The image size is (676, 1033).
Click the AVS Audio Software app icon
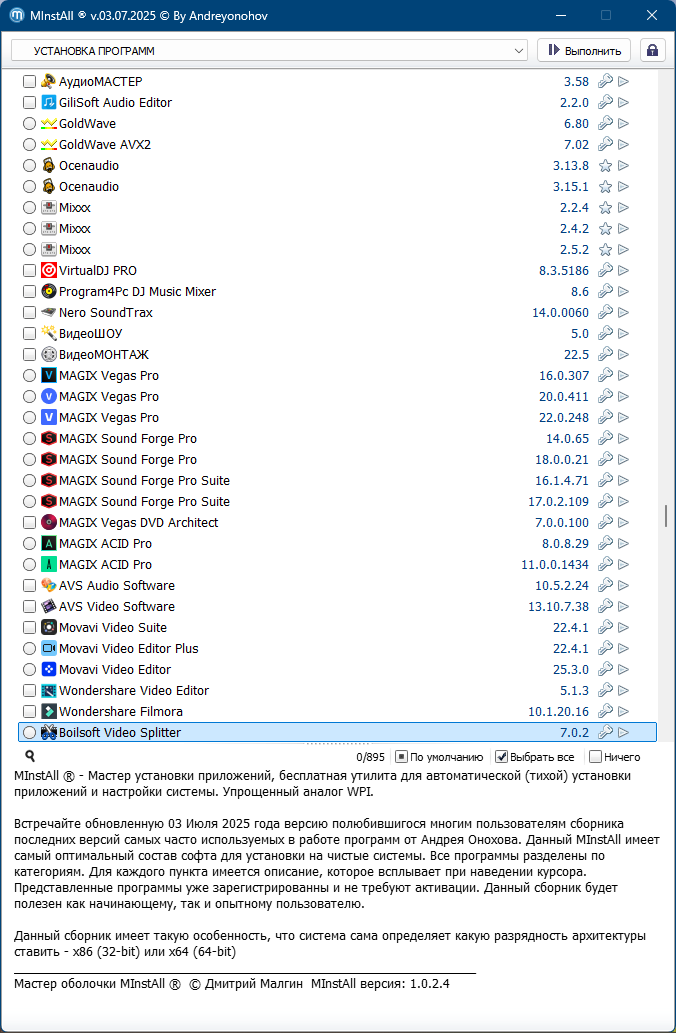tap(49, 586)
